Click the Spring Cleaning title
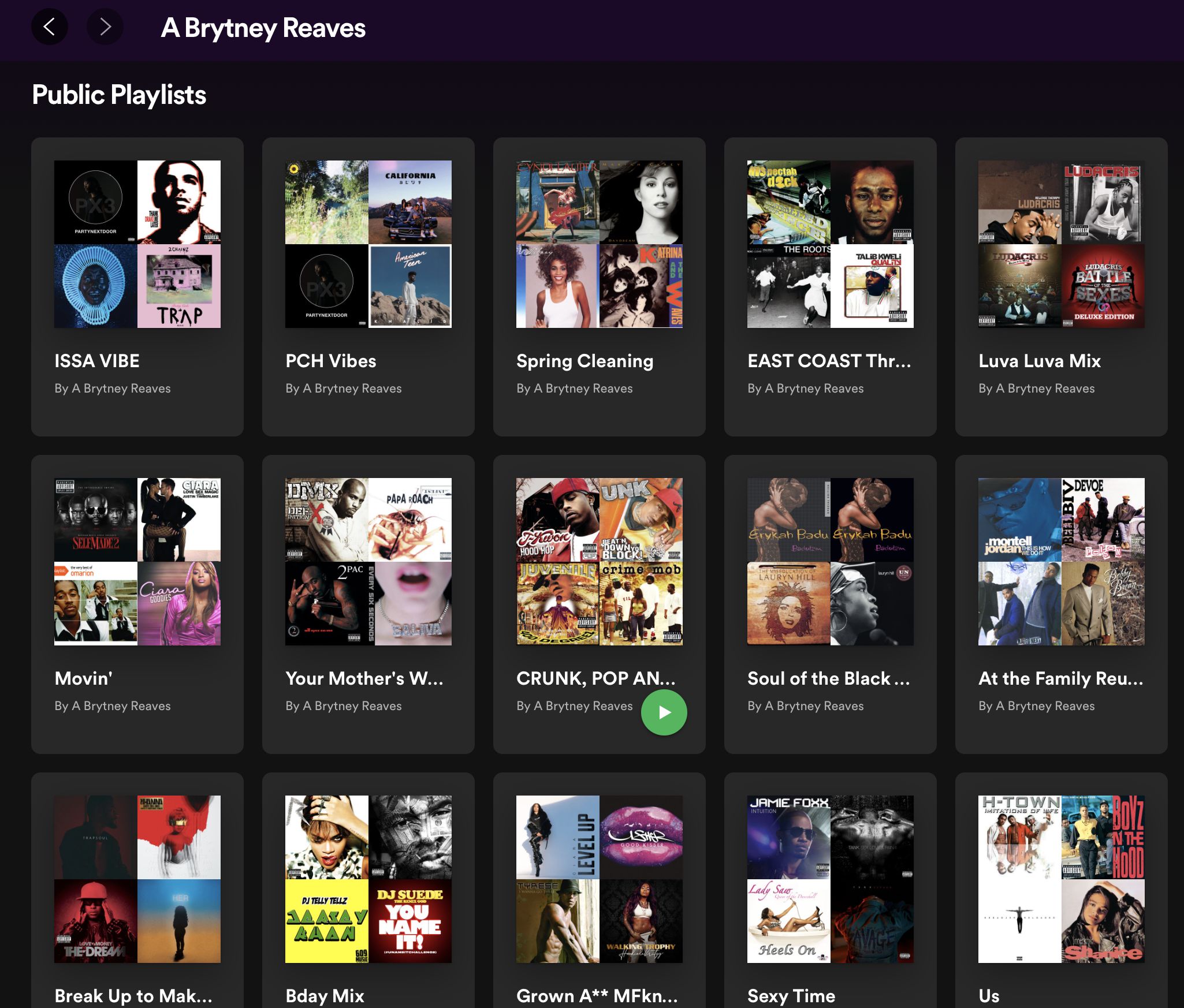1184x1008 pixels. point(585,361)
